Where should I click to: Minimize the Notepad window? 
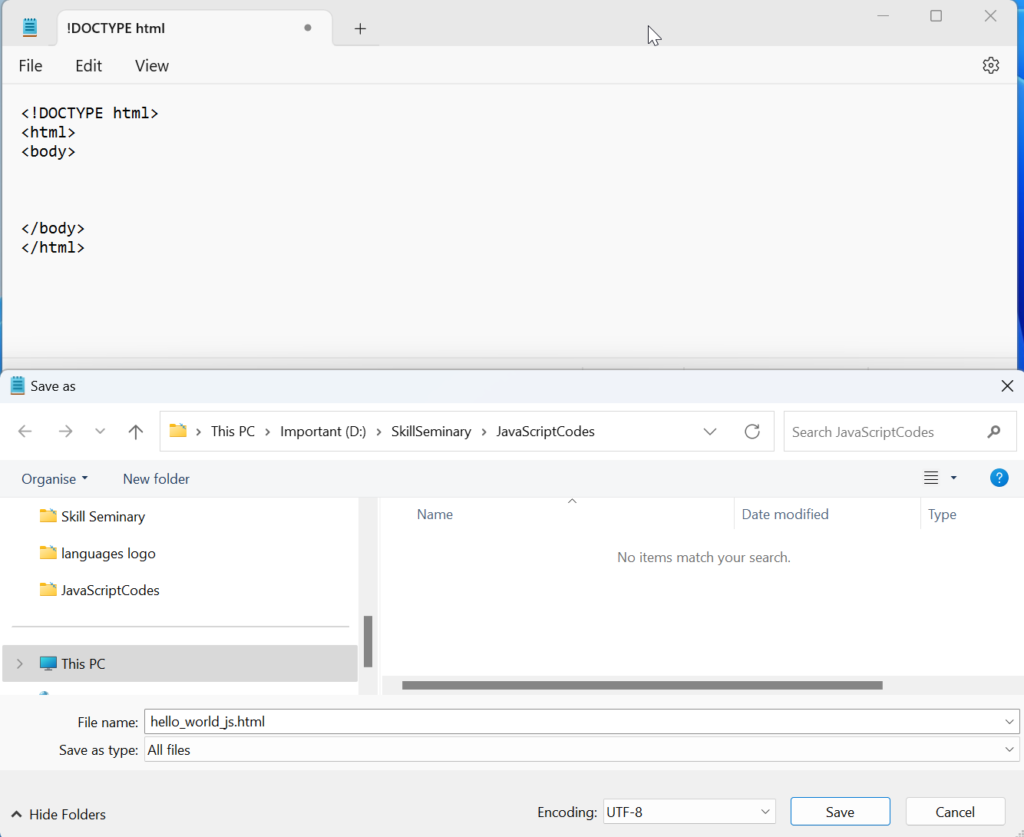883,16
